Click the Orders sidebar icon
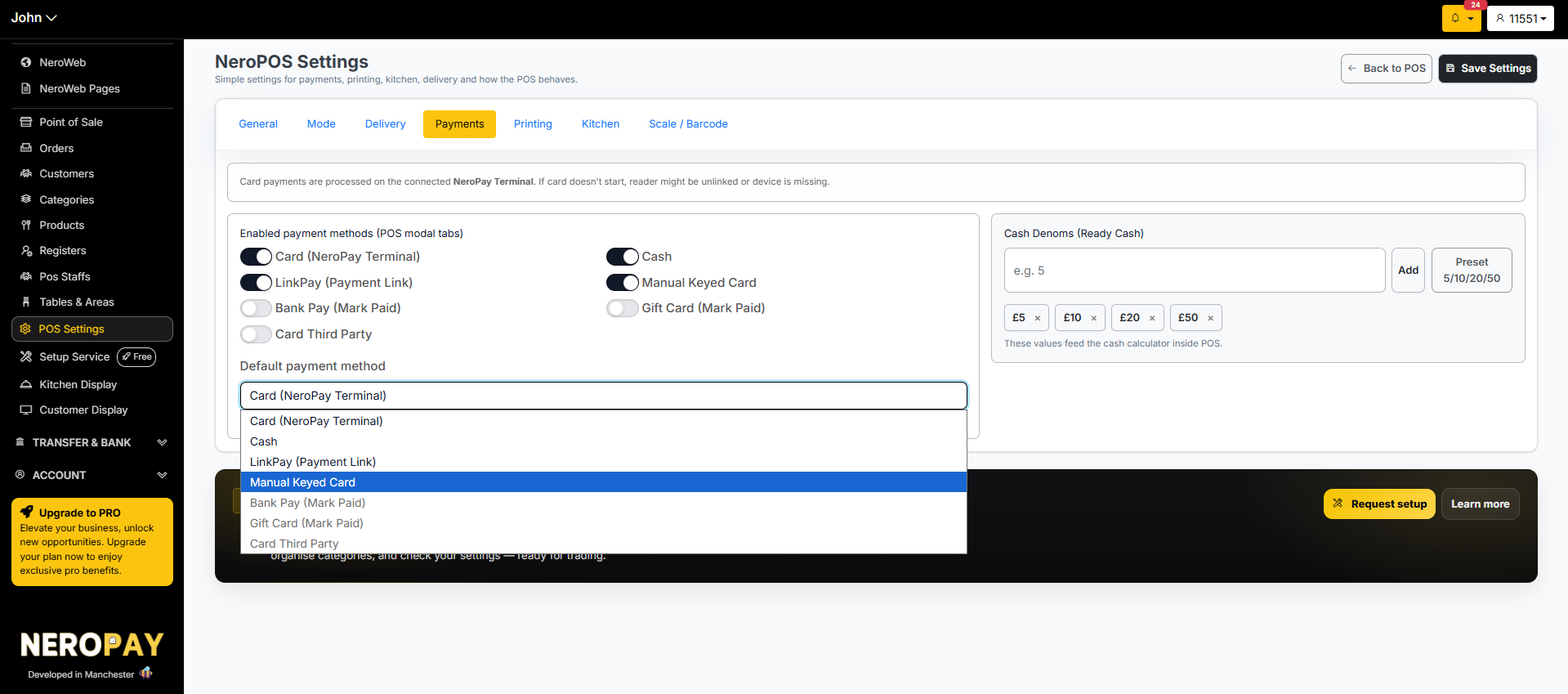Screen dimensions: 1568x694 click(26, 148)
